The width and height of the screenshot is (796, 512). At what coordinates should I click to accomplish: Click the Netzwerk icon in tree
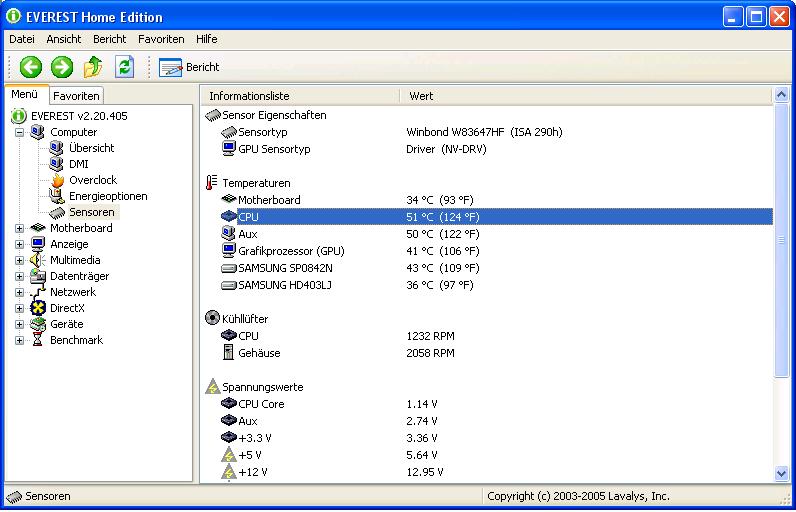[x=38, y=292]
